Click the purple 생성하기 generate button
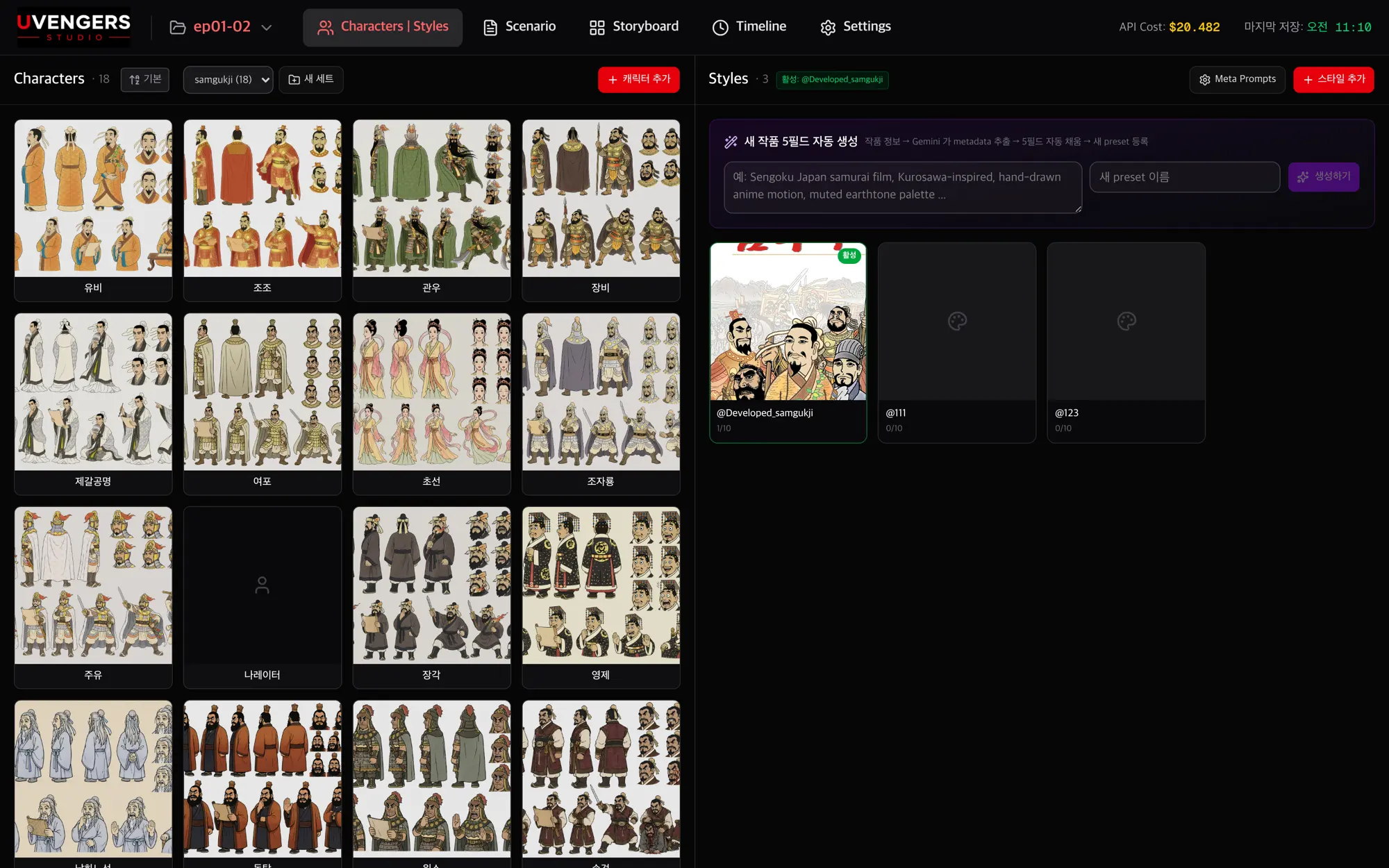 click(x=1324, y=177)
